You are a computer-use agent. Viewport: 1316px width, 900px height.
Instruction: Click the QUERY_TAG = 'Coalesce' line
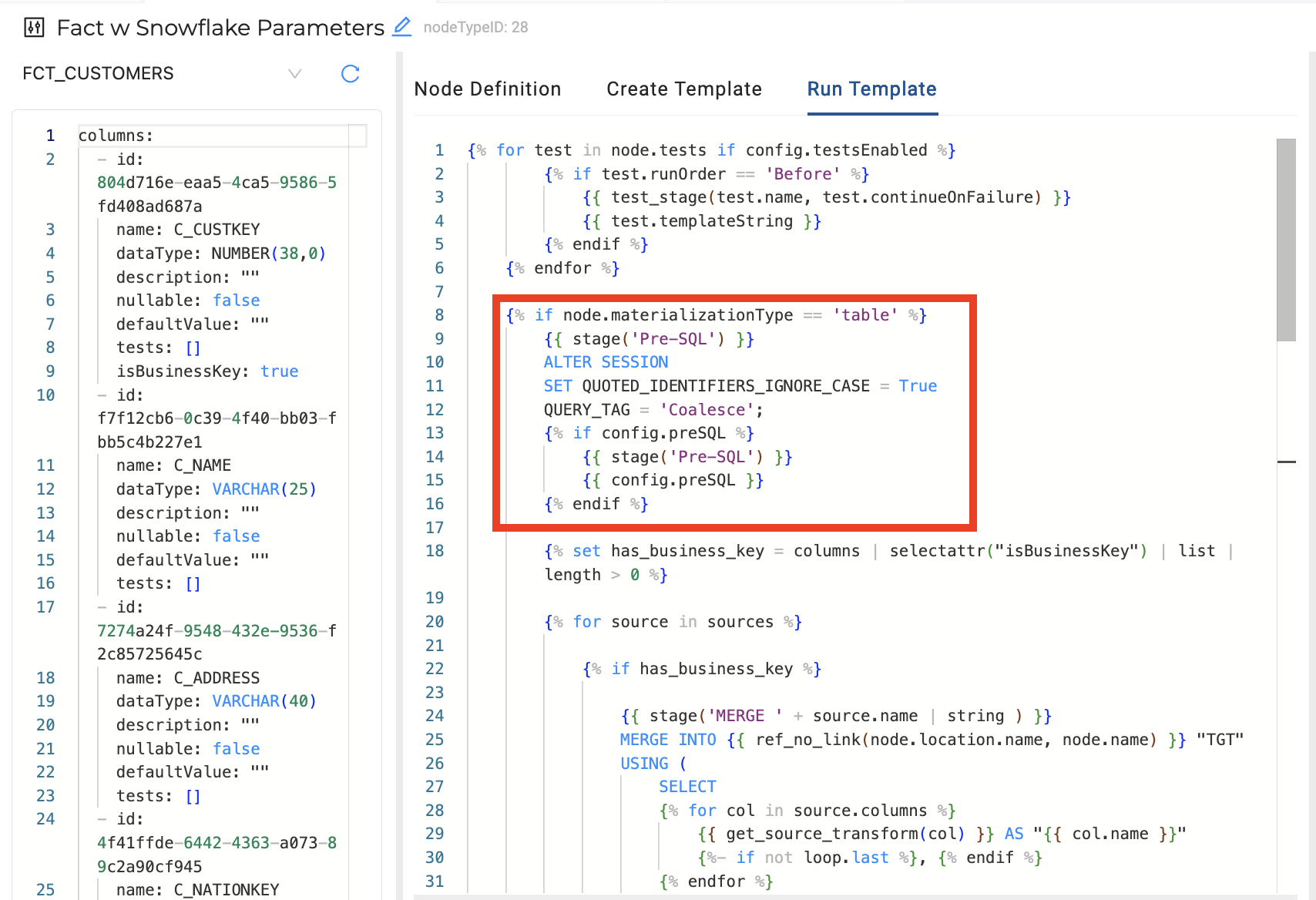653,410
